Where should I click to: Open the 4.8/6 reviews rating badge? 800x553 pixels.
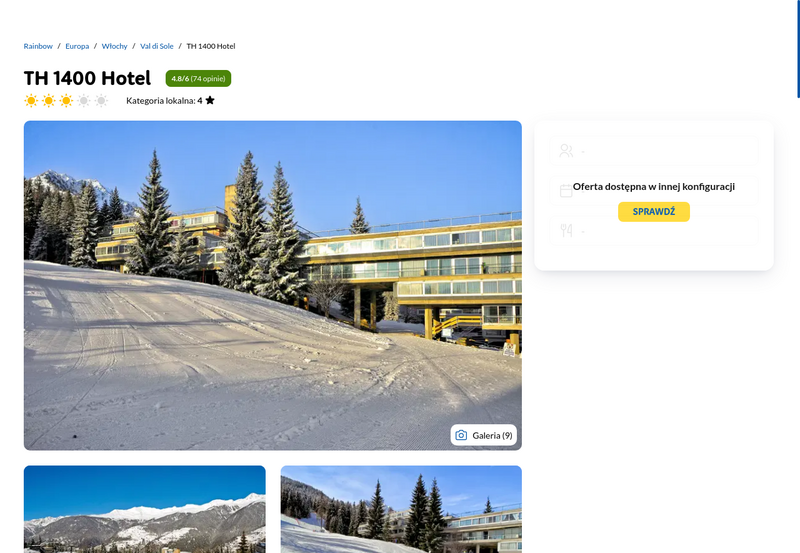[x=198, y=79]
